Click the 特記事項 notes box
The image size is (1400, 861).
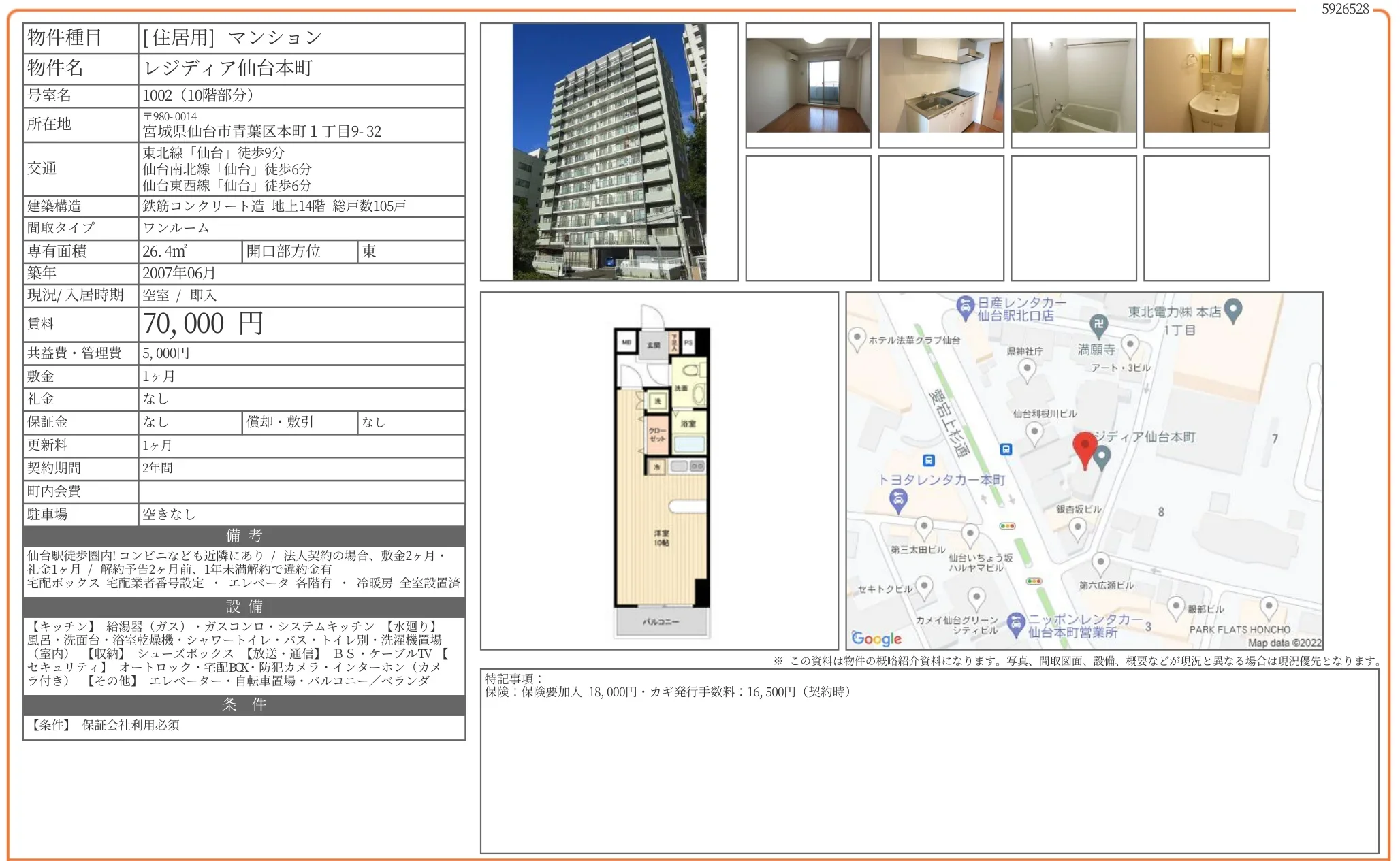[x=929, y=761]
